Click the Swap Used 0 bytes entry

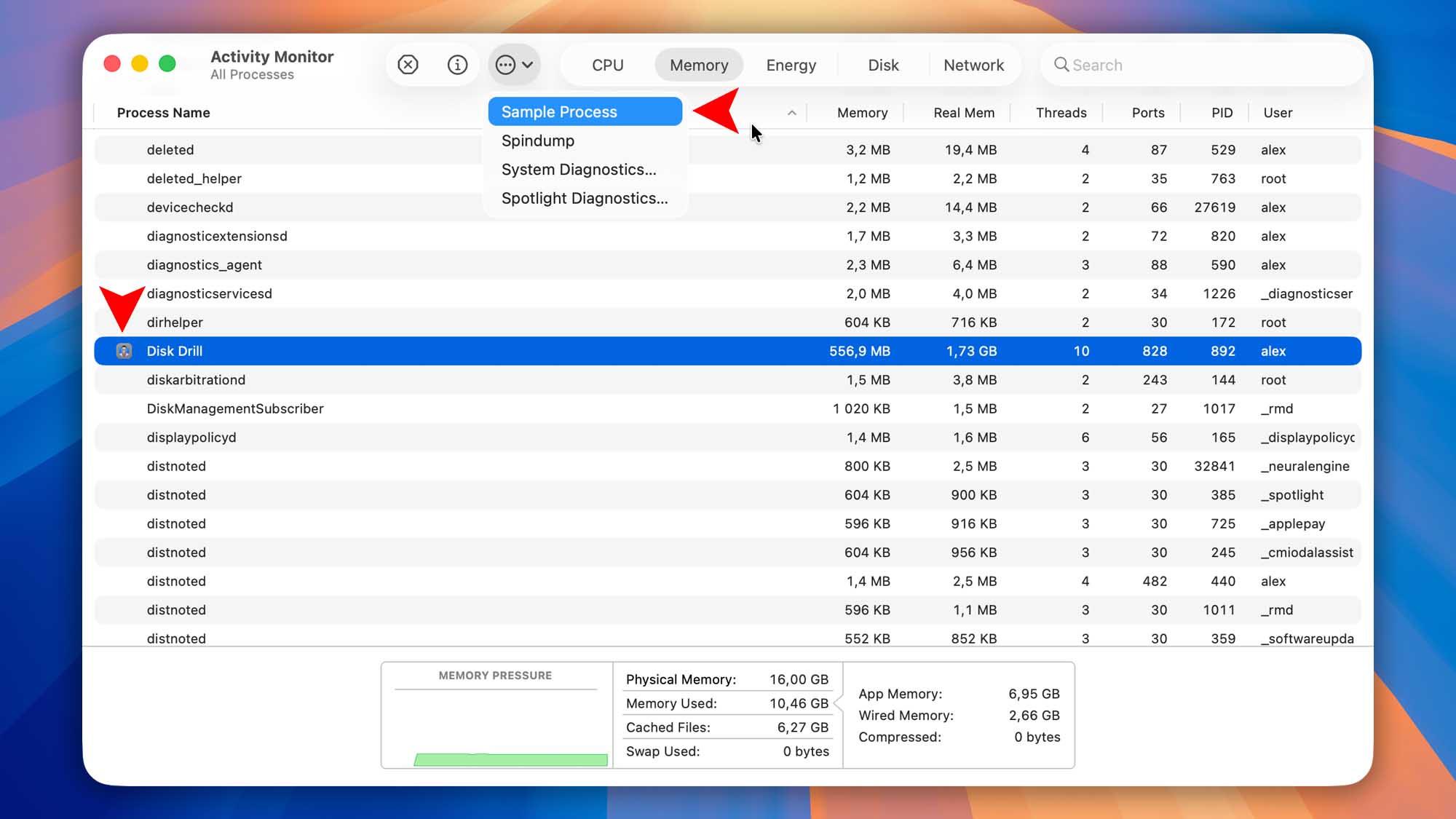(x=727, y=751)
